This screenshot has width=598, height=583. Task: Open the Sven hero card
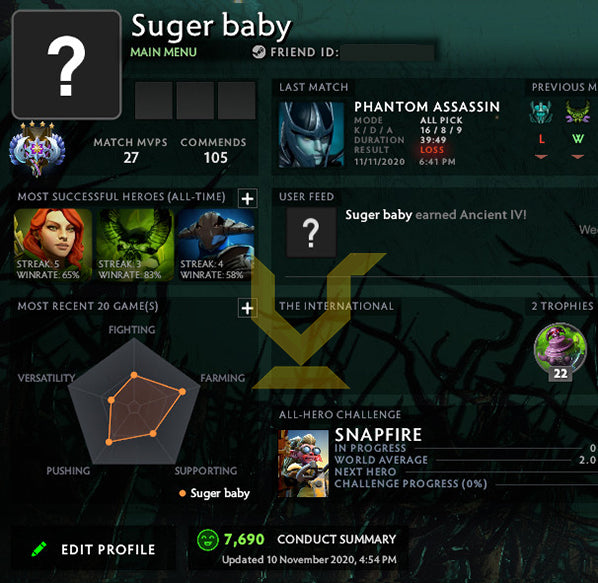point(216,245)
